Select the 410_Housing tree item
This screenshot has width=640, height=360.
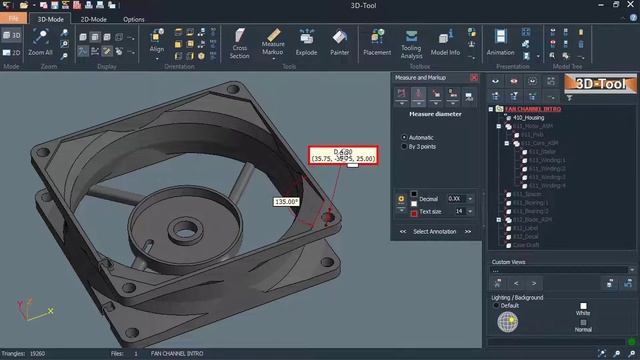click(529, 118)
